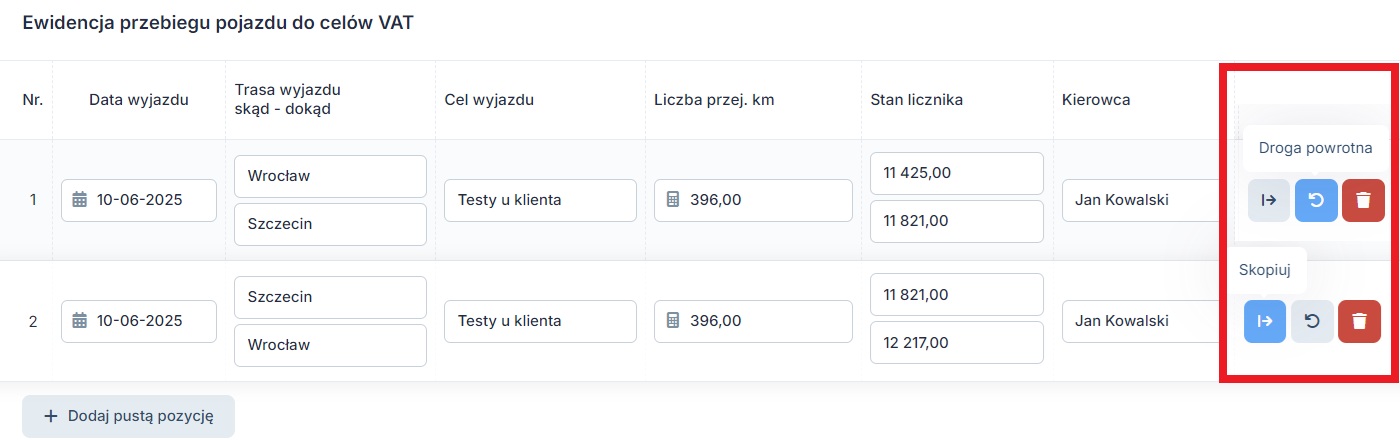Delete row 2 with the red trash icon
Screen dimensions: 1400x443
point(1359,321)
